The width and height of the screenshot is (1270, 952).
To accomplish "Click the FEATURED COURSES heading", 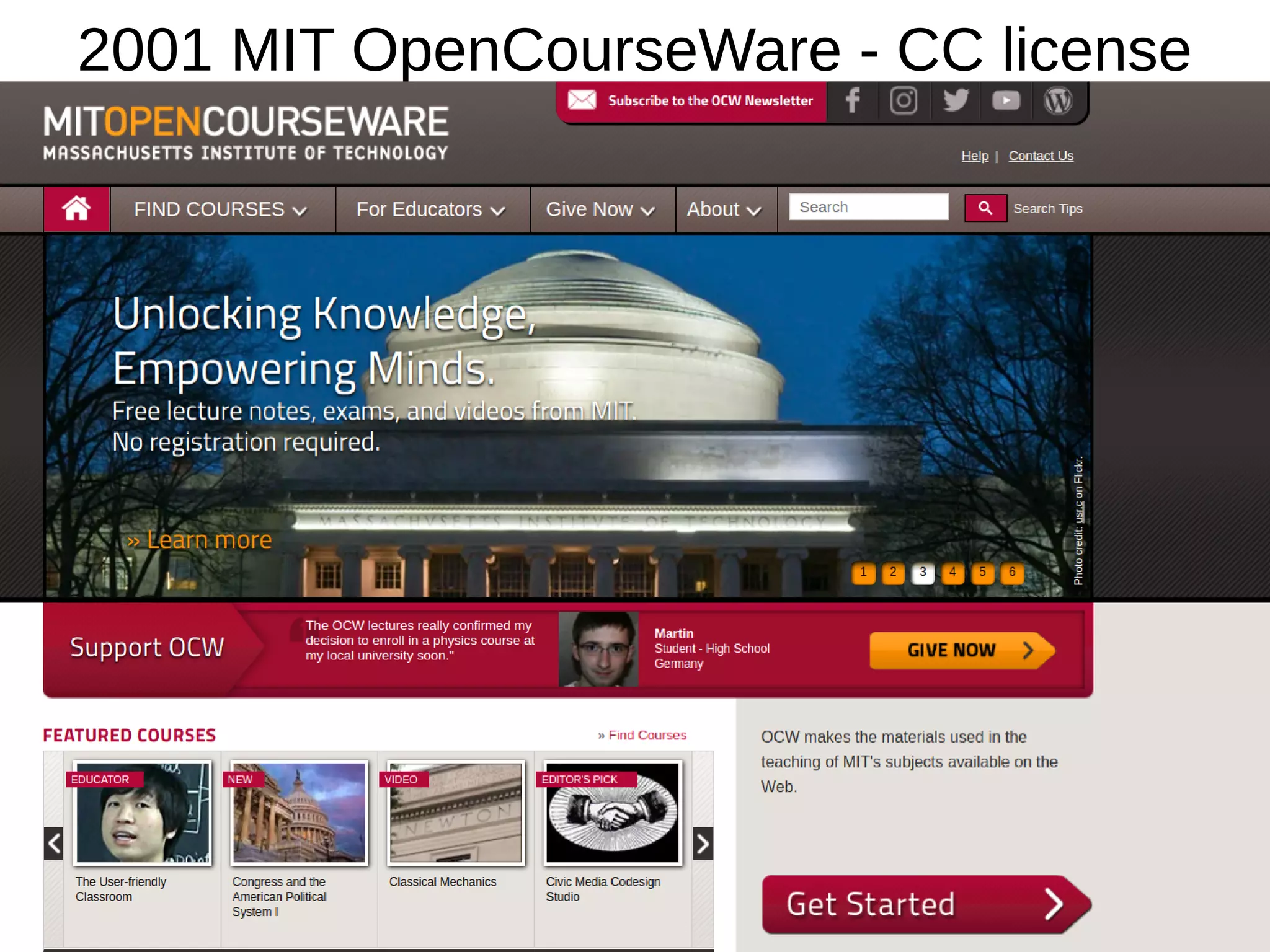I will [130, 736].
